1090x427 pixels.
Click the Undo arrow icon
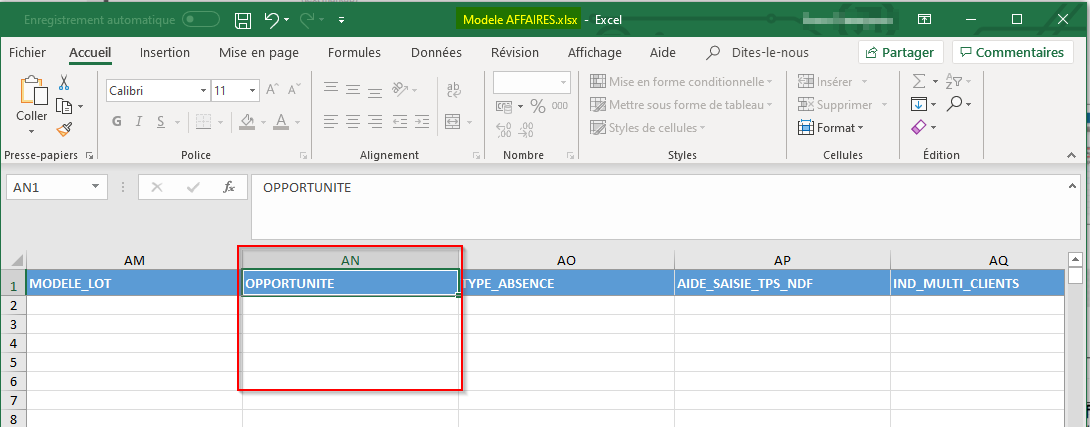coord(272,19)
